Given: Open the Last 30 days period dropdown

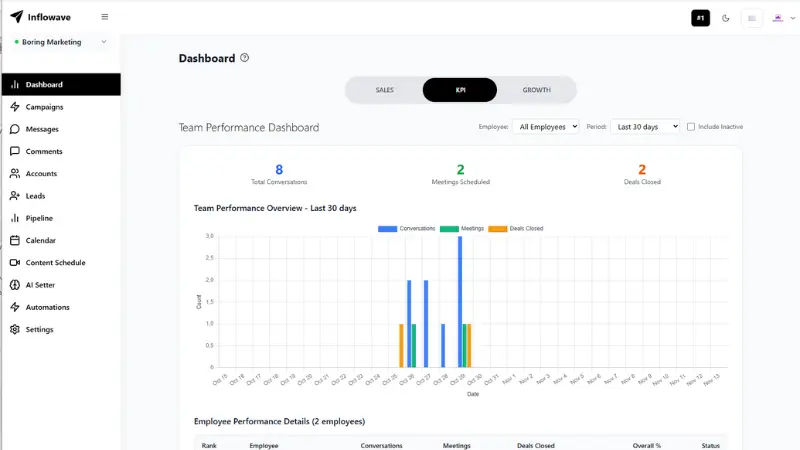Looking at the screenshot, I should tap(645, 127).
